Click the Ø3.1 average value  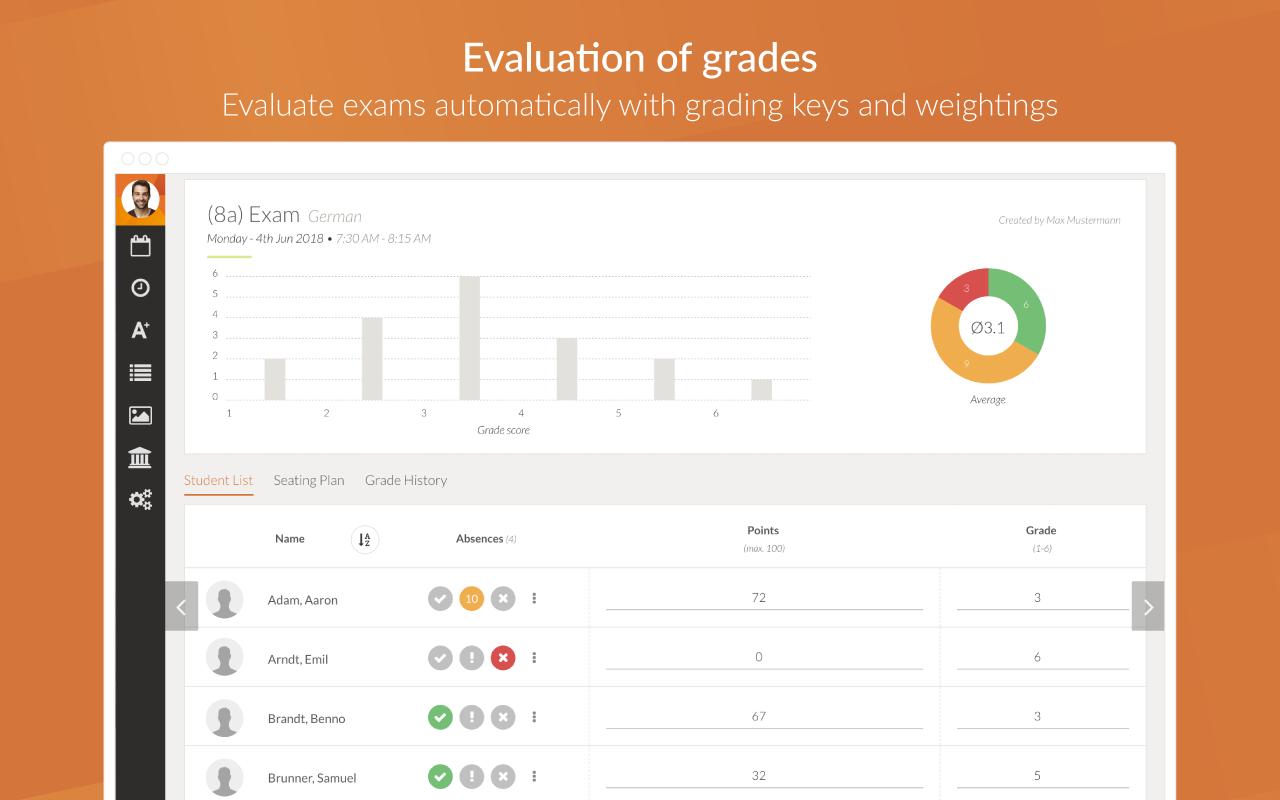point(988,327)
